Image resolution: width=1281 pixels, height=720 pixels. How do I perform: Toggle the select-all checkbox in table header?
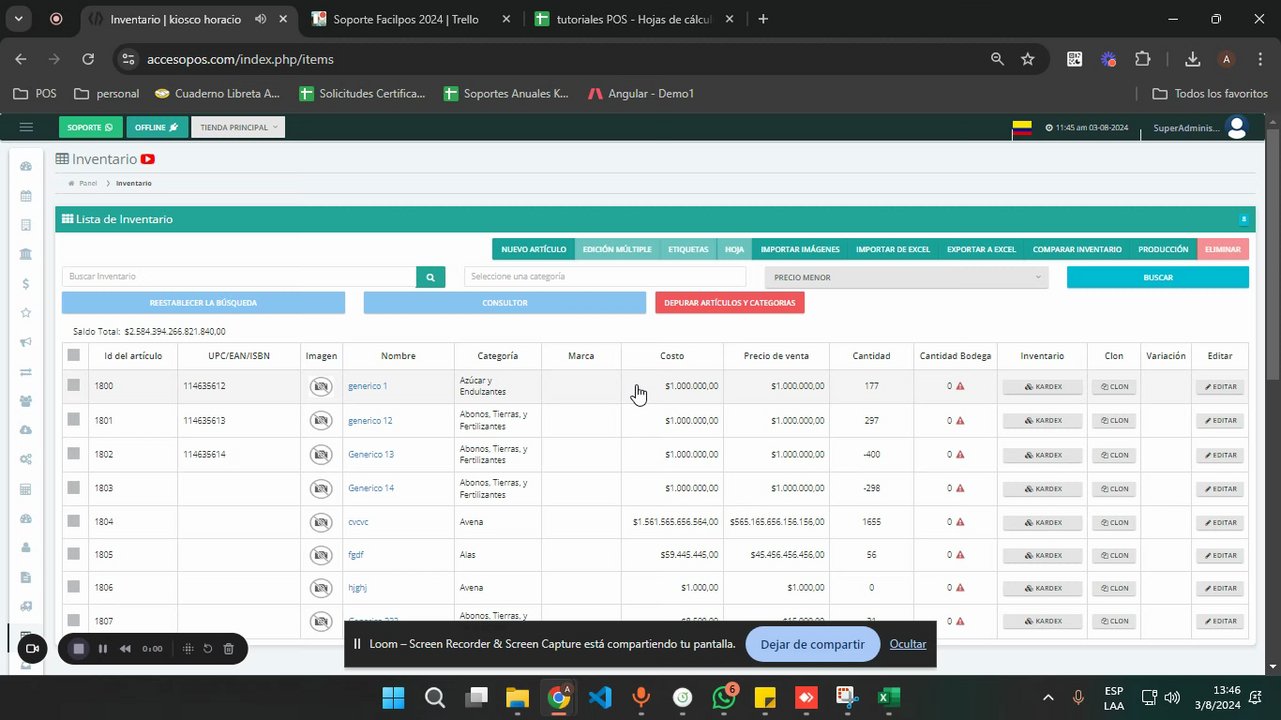tap(73, 355)
